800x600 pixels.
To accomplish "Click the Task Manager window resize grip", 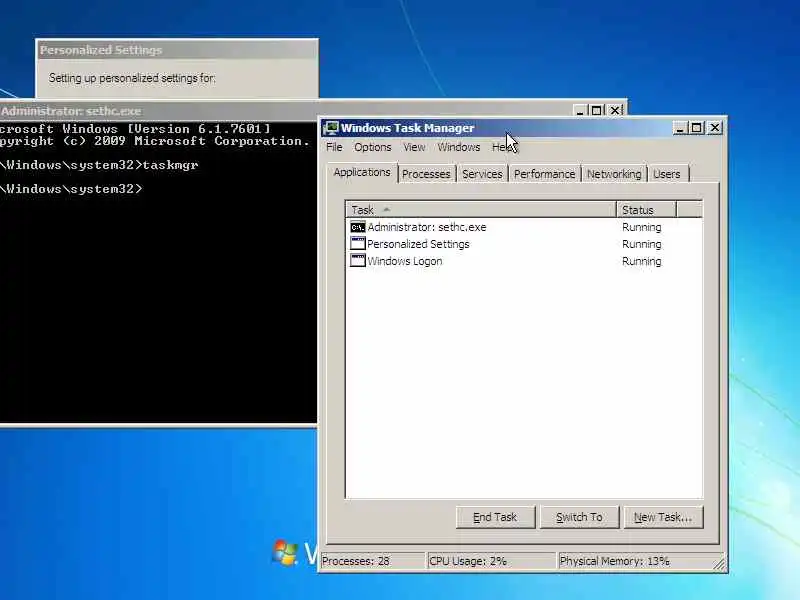I will [x=719, y=564].
